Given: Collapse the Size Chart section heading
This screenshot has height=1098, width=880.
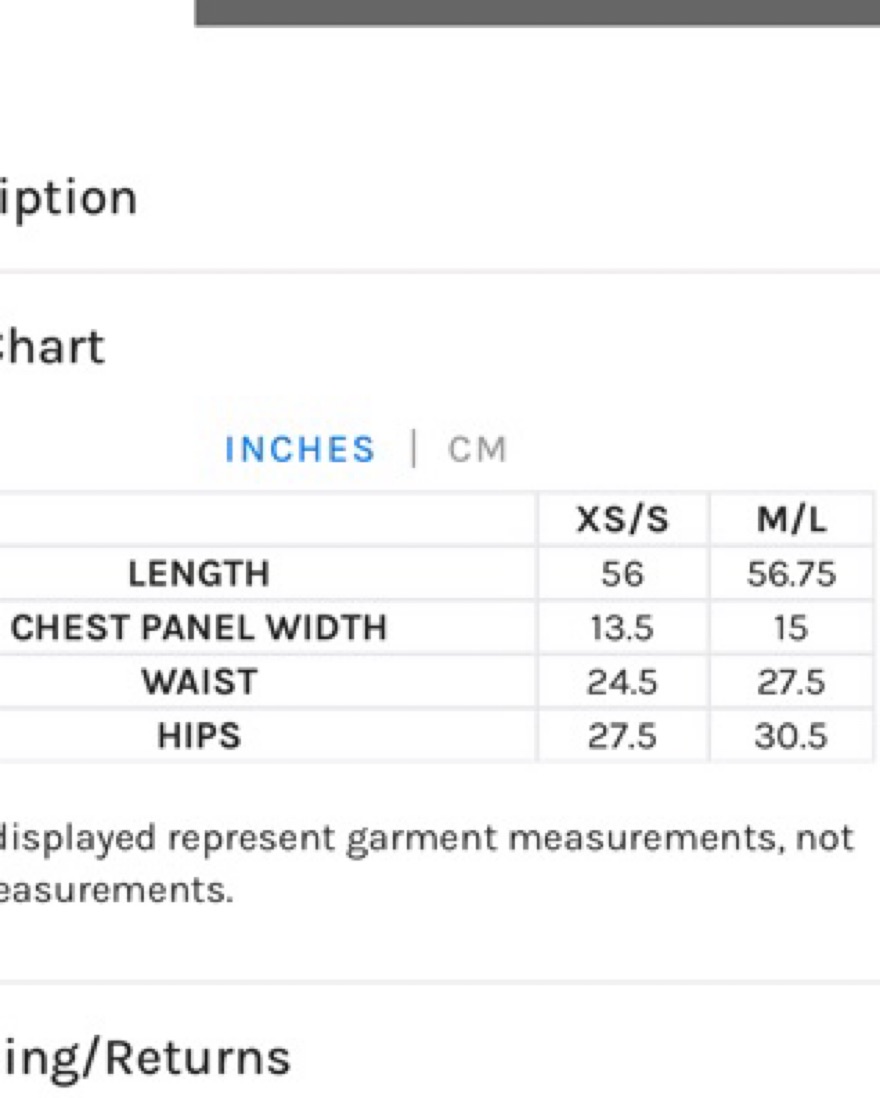Looking at the screenshot, I should click(53, 347).
